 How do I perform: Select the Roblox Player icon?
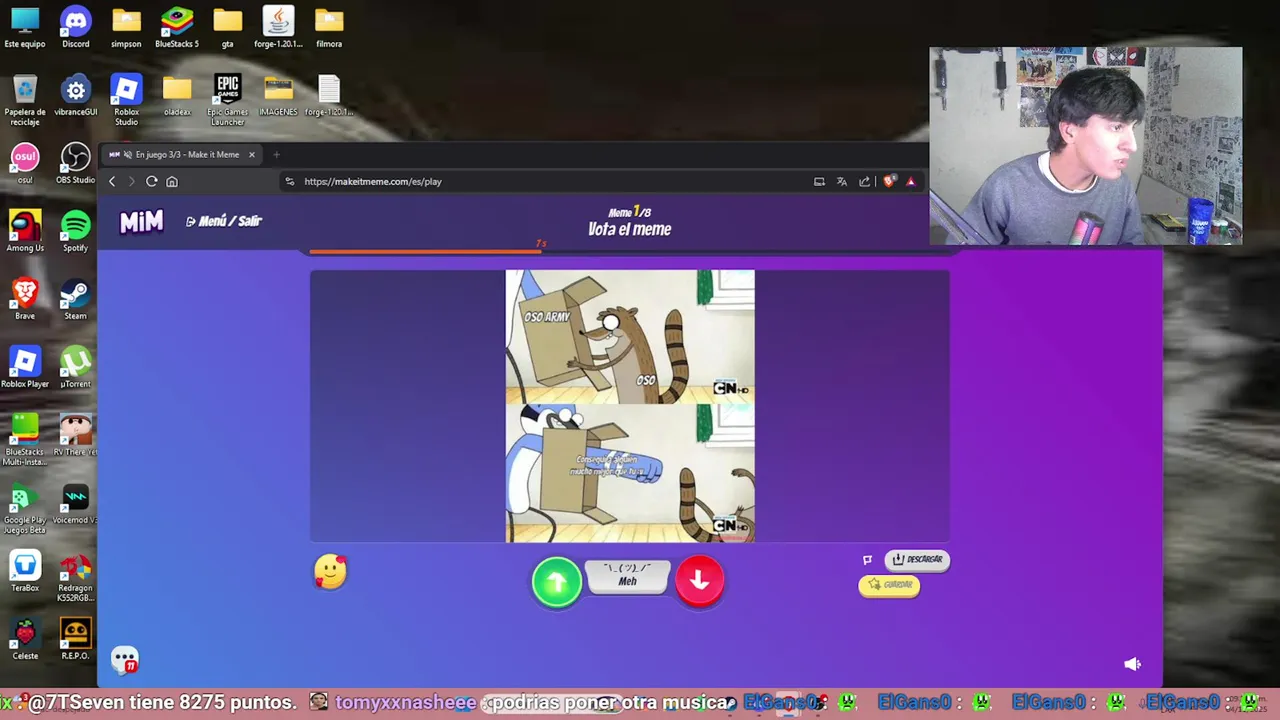[x=25, y=367]
